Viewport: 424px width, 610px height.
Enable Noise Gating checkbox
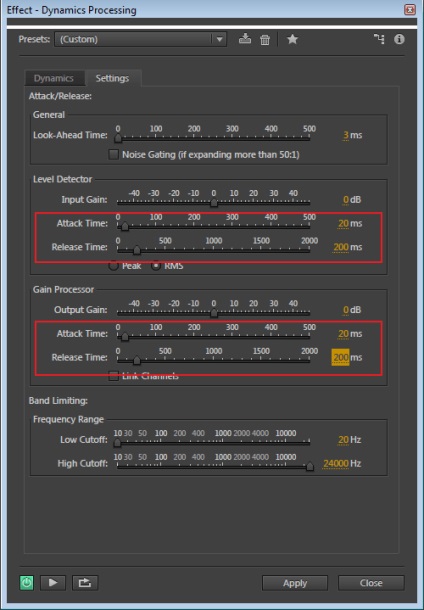pyautogui.click(x=114, y=154)
